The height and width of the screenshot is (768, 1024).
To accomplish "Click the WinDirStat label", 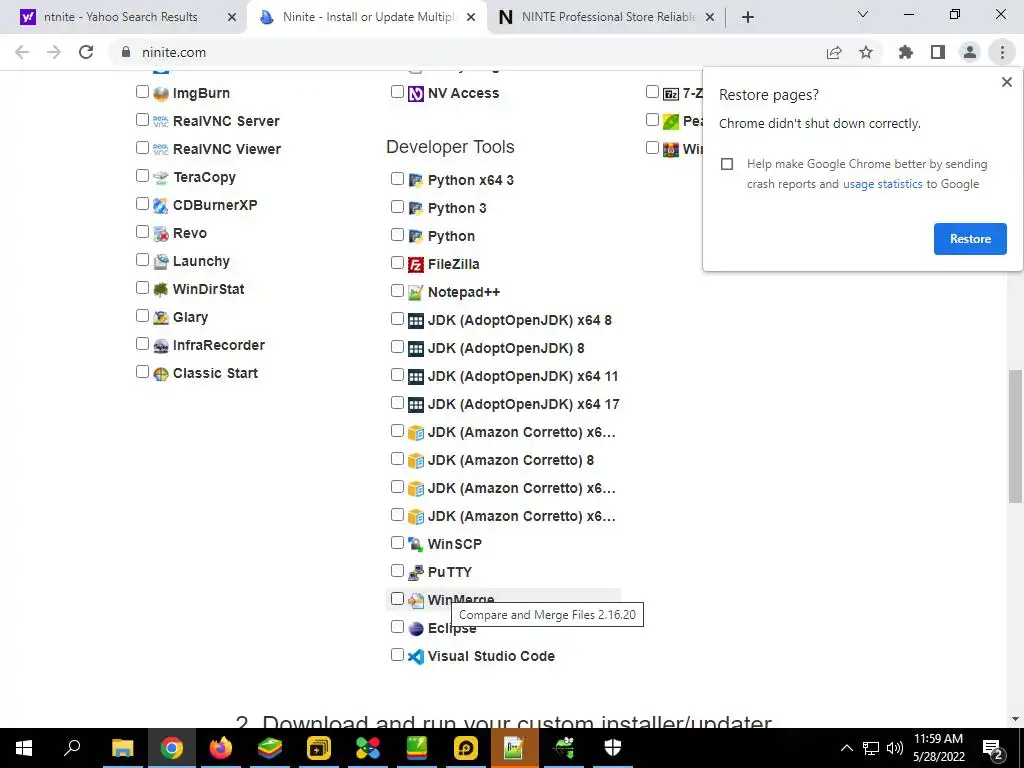I will tap(208, 289).
